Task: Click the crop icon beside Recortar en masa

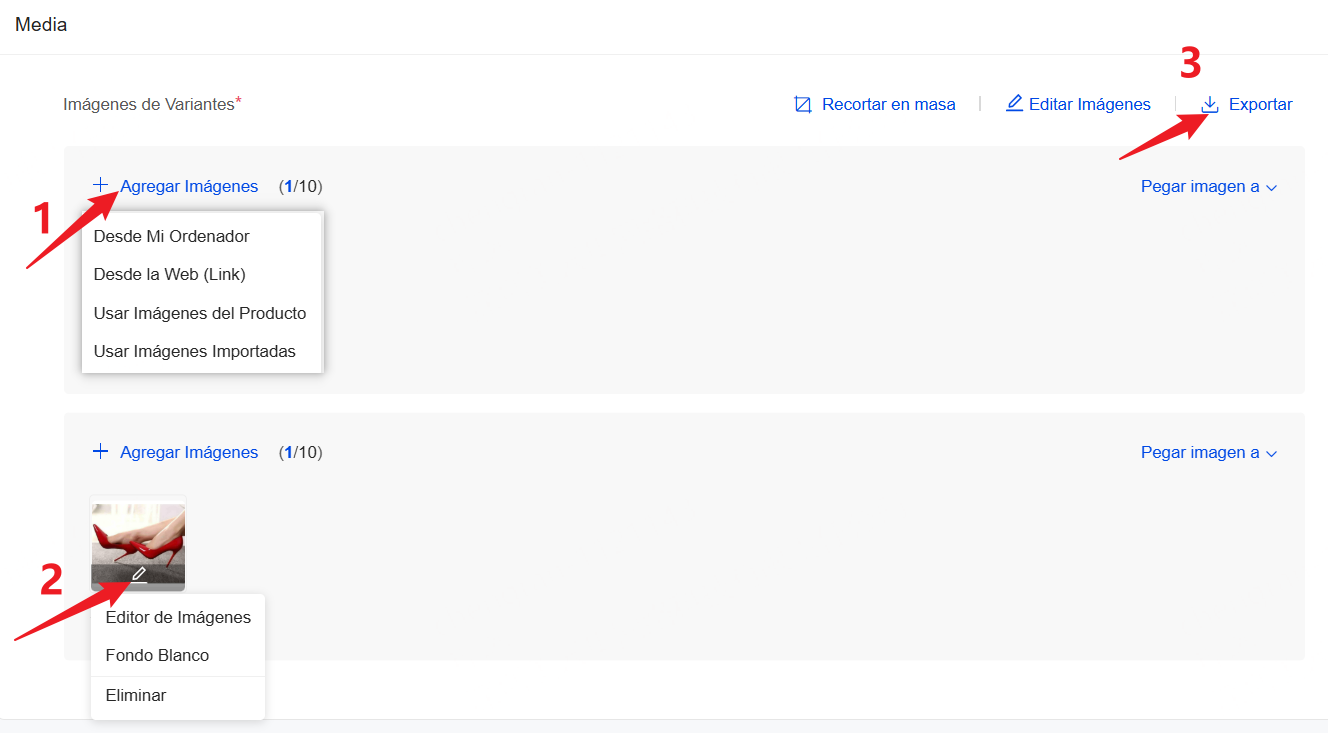Action: (802, 104)
